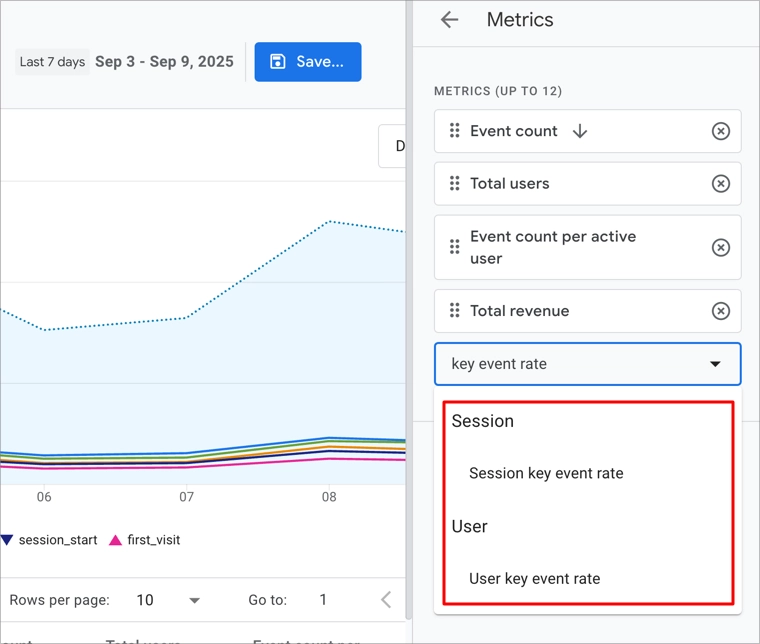The image size is (760, 644).
Task: Click the back arrow in Metrics panel
Action: click(x=450, y=20)
